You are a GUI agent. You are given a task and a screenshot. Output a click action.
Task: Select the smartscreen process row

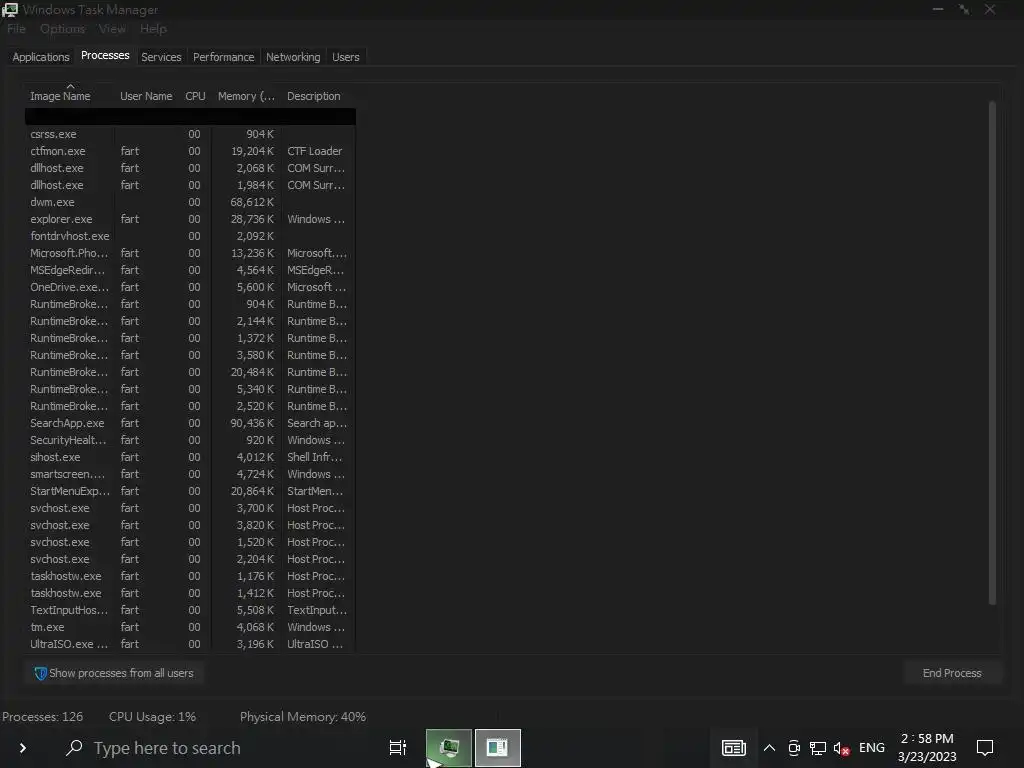pos(190,473)
